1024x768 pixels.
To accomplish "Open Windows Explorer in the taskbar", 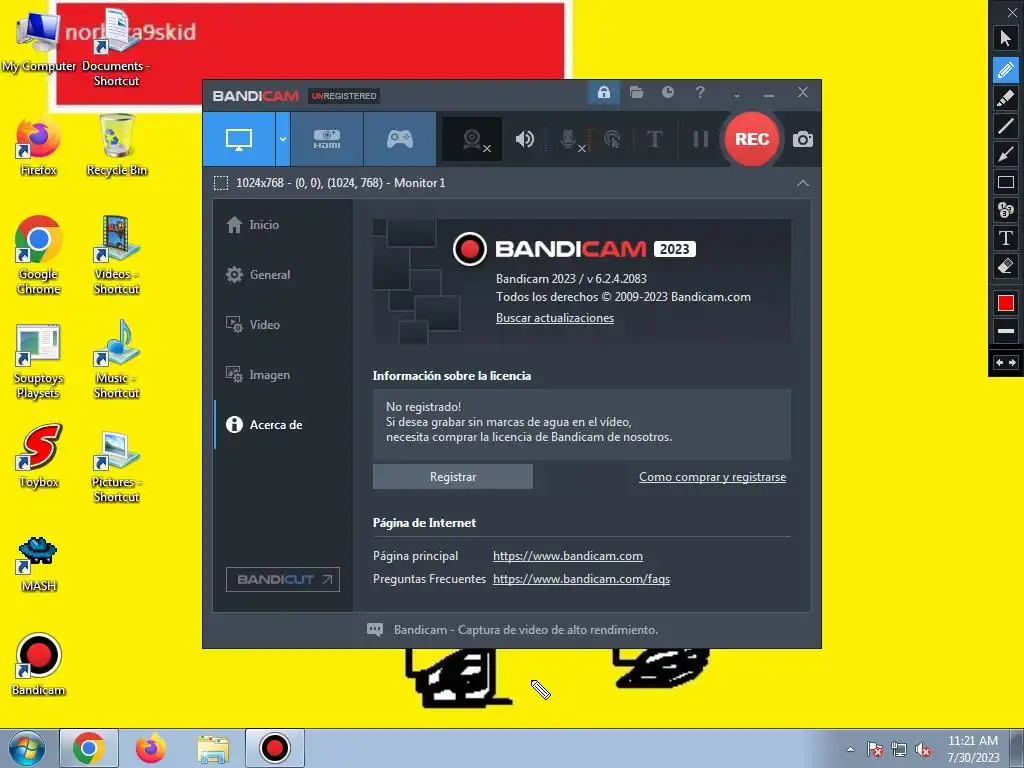I will click(213, 749).
